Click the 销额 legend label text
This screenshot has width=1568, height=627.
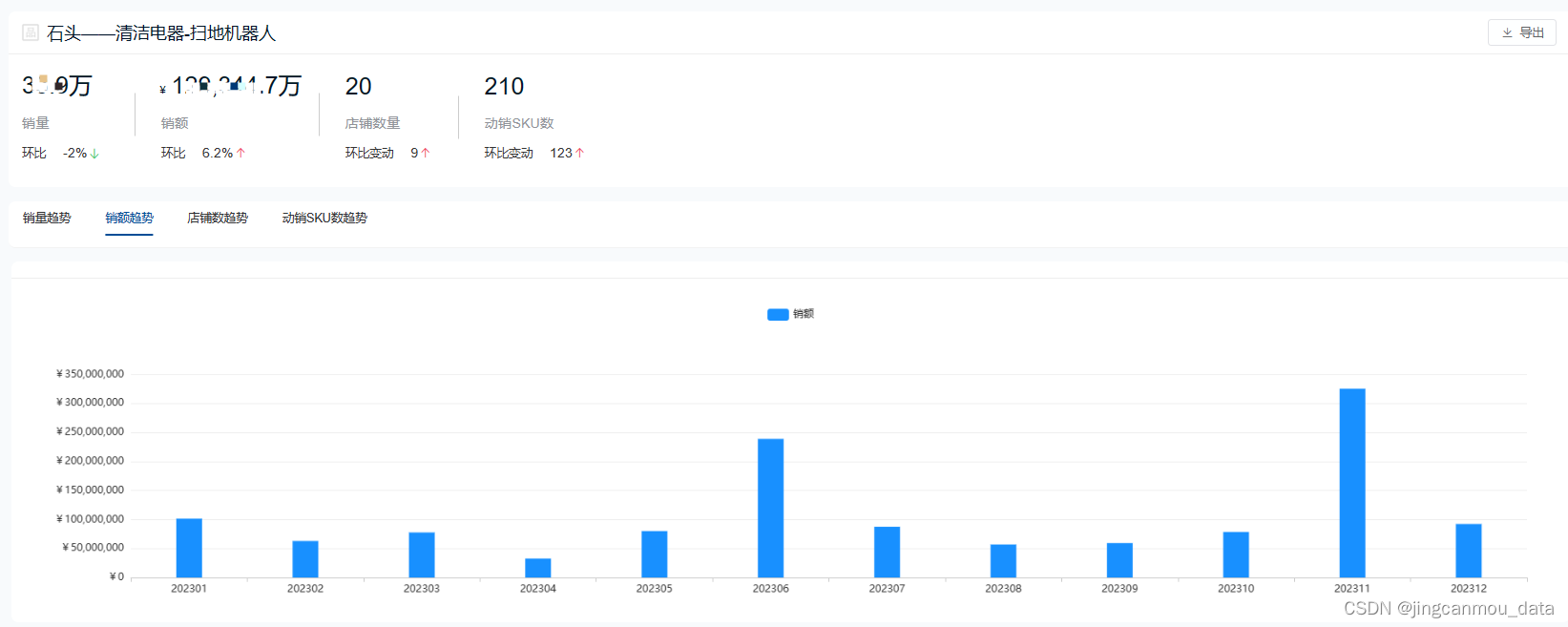804,314
